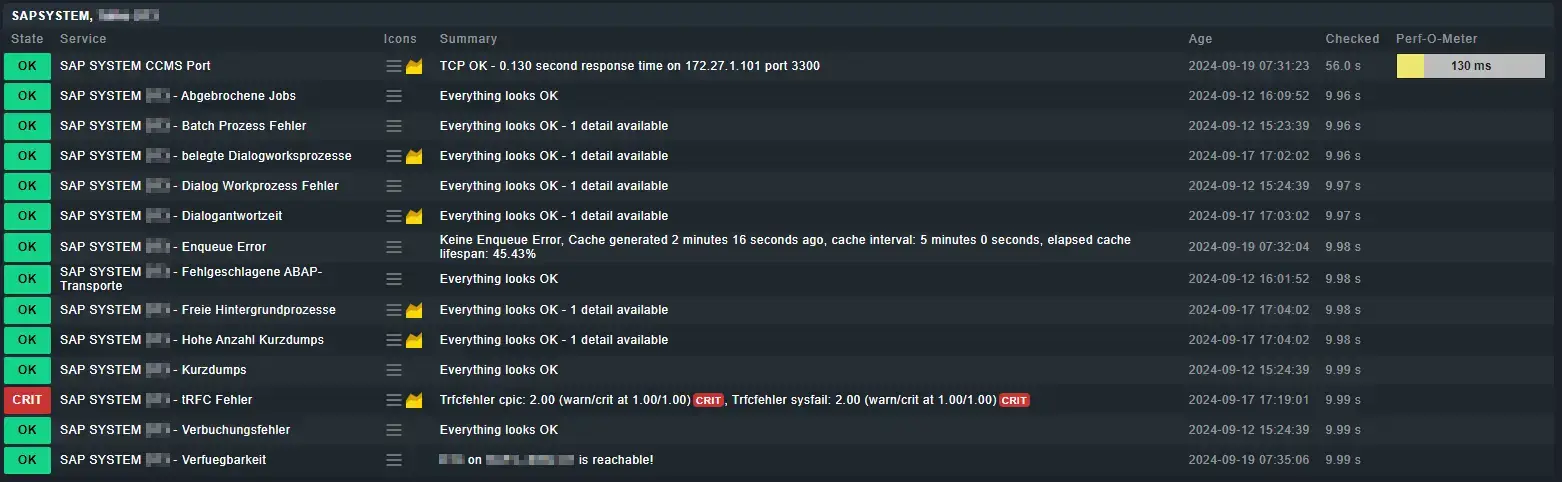The image size is (1562, 482).
Task: Click graph icon of CCMS Port service
Action: click(415, 67)
